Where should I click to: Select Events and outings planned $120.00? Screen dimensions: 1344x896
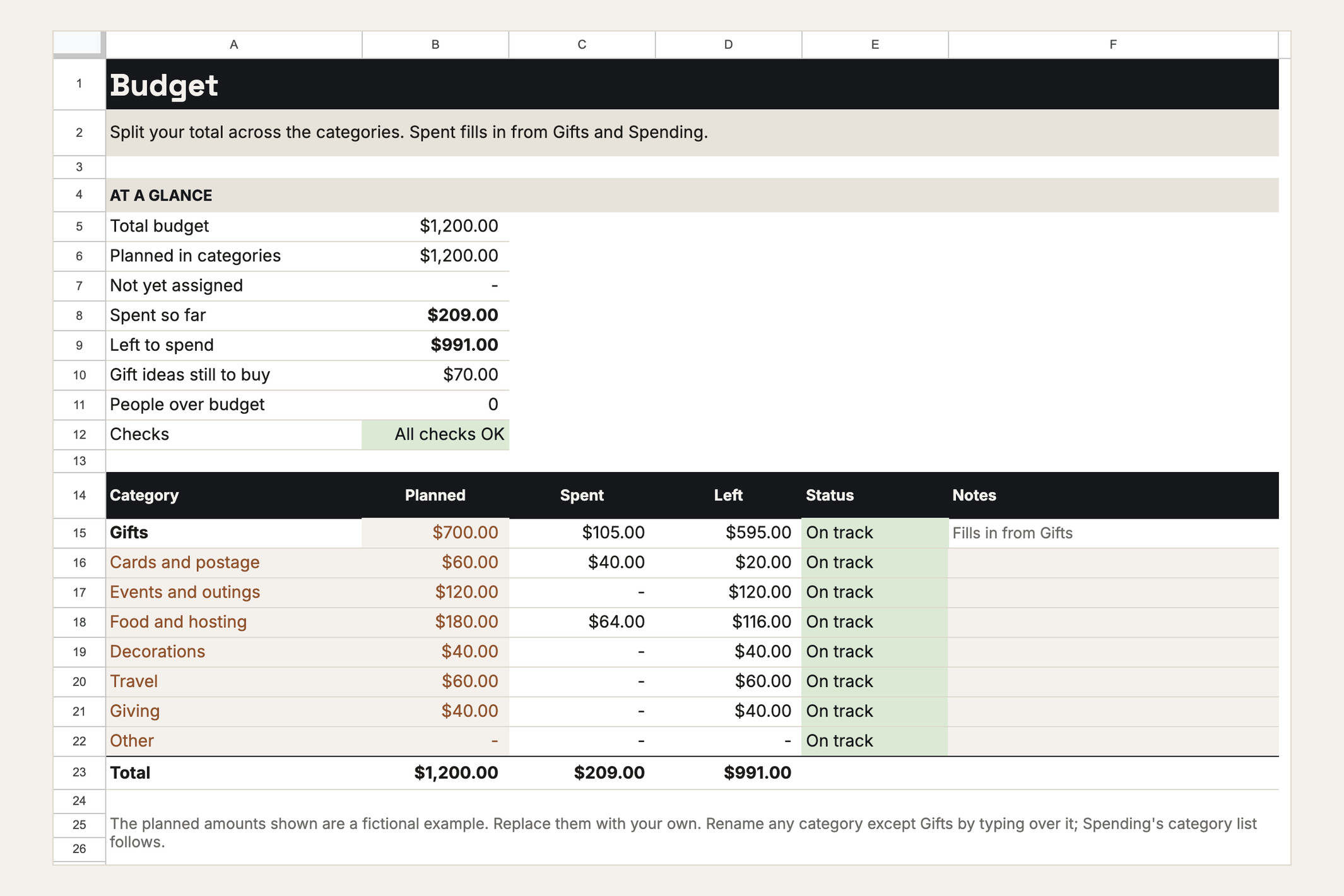(435, 592)
